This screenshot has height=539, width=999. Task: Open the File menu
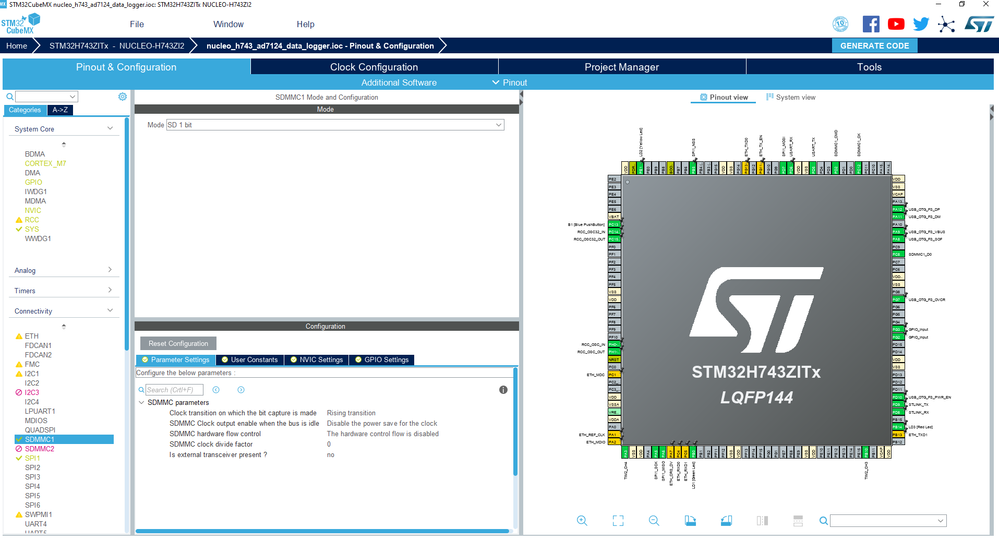(x=137, y=24)
